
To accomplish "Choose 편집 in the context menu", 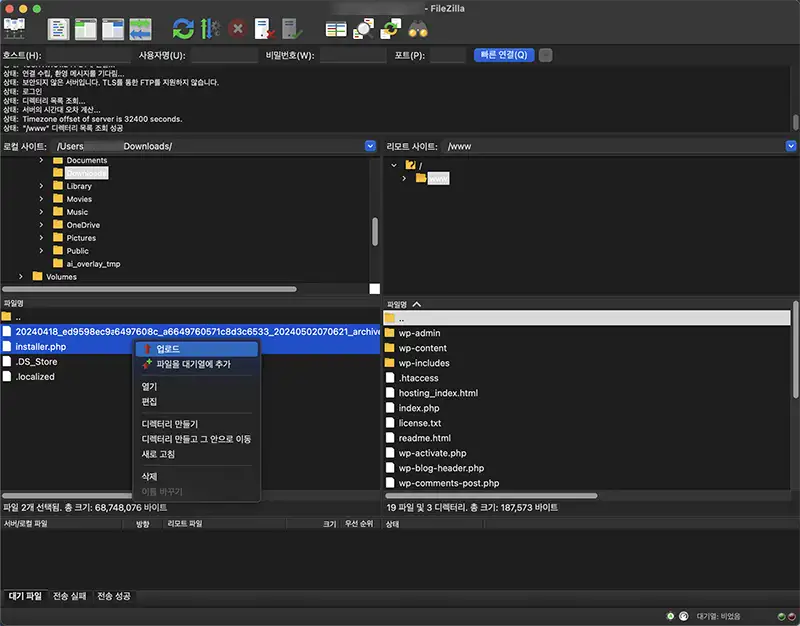I will [197, 402].
